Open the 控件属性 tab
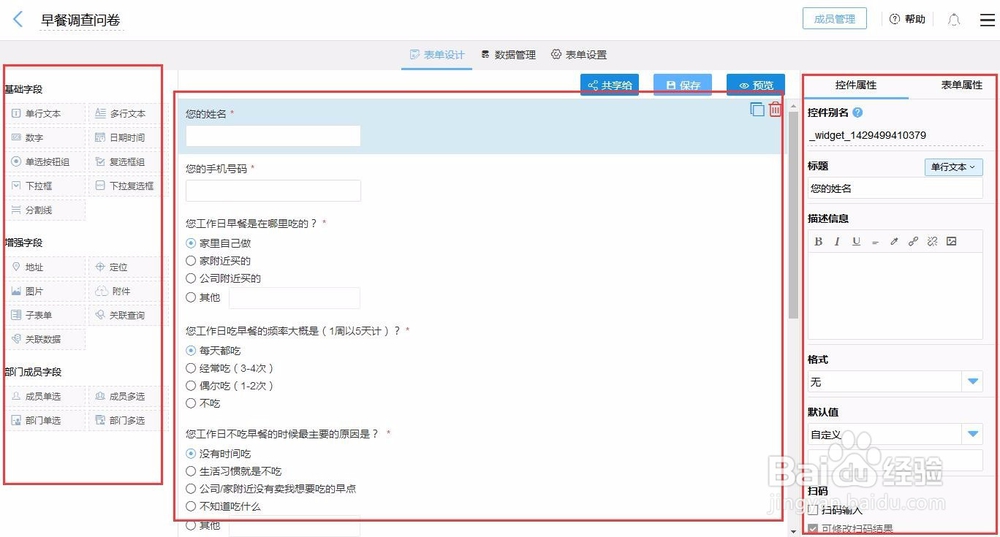Screen dimensions: 1000x537 [x=856, y=85]
